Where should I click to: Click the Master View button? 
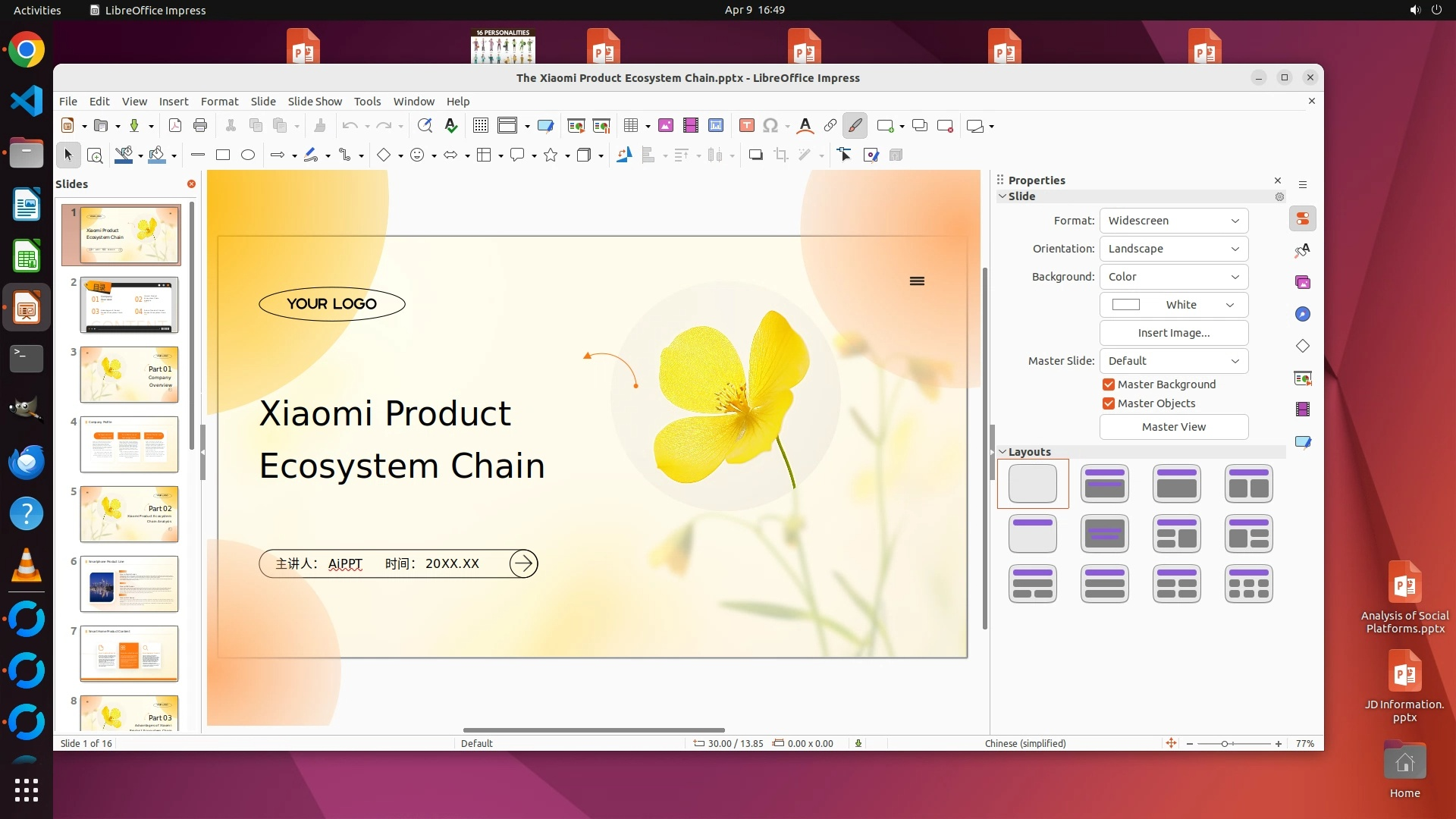1173,427
